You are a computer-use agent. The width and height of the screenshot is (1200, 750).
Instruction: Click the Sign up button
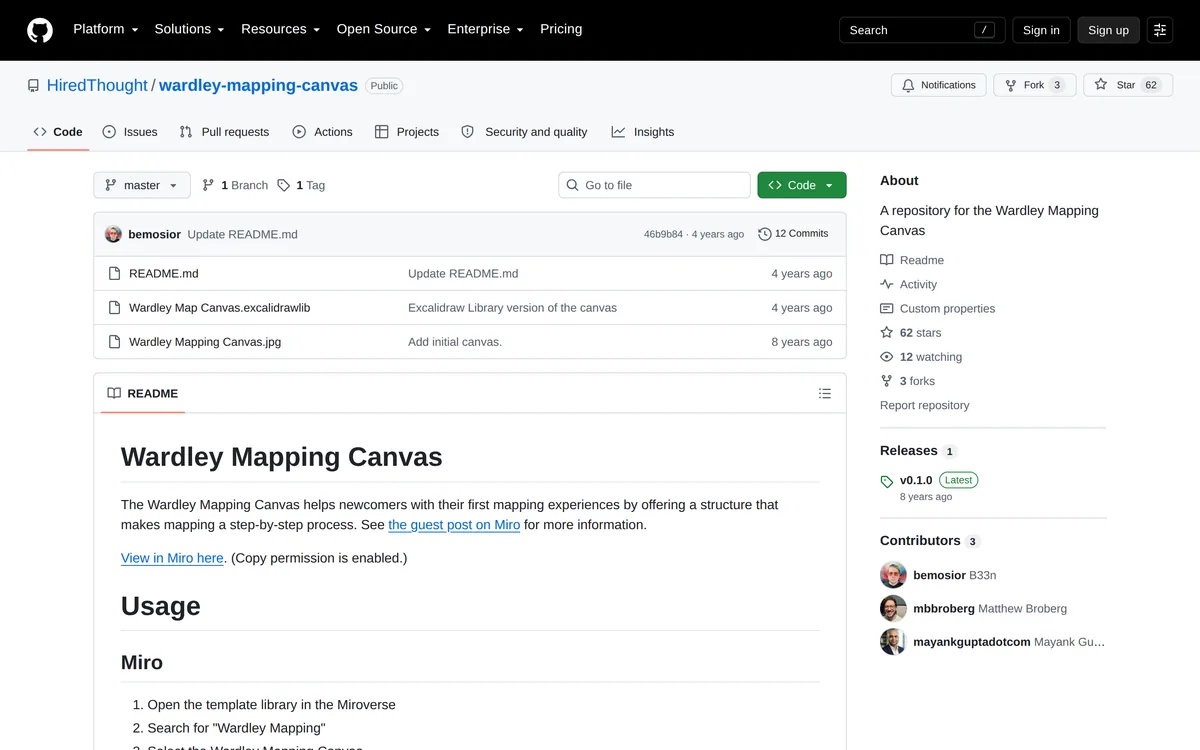(1108, 30)
